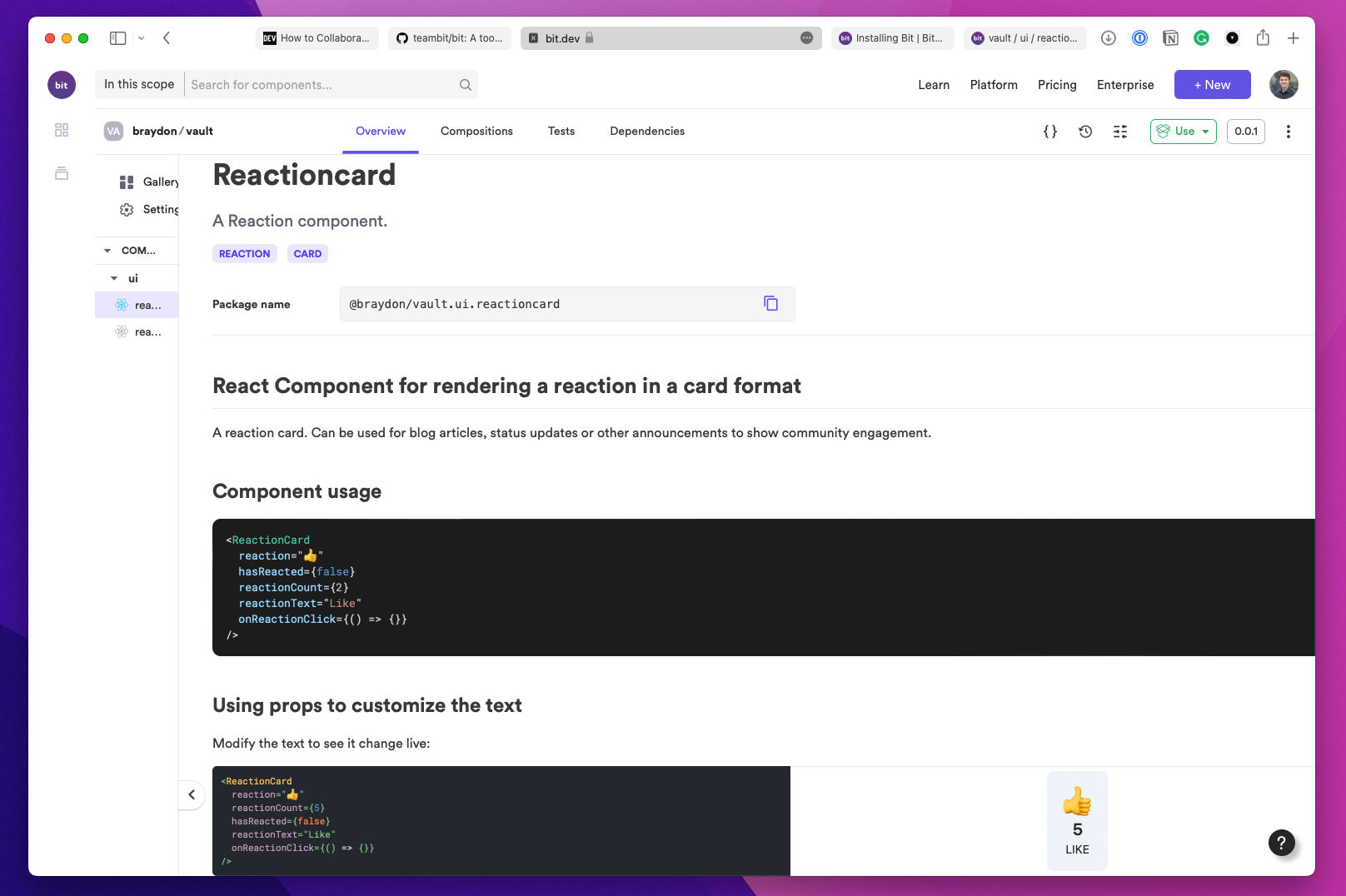Click the REACTION label tag

tap(245, 254)
